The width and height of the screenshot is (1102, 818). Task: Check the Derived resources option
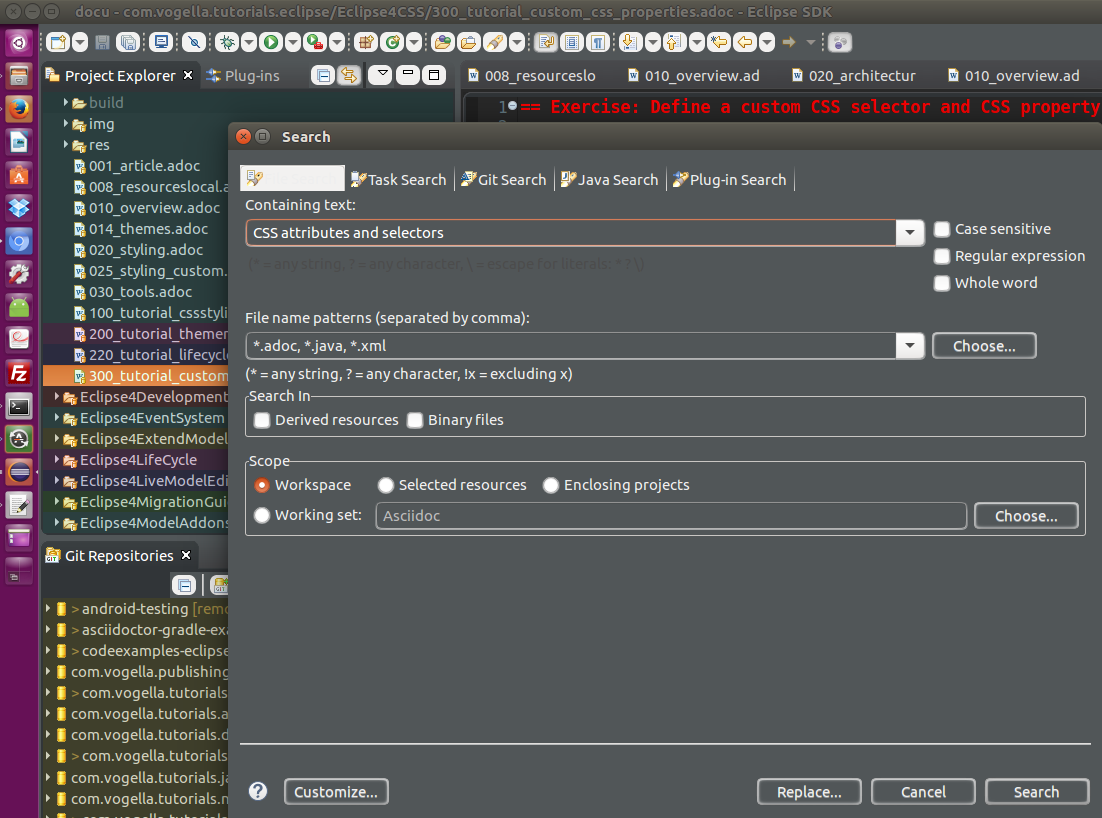pyautogui.click(x=262, y=420)
